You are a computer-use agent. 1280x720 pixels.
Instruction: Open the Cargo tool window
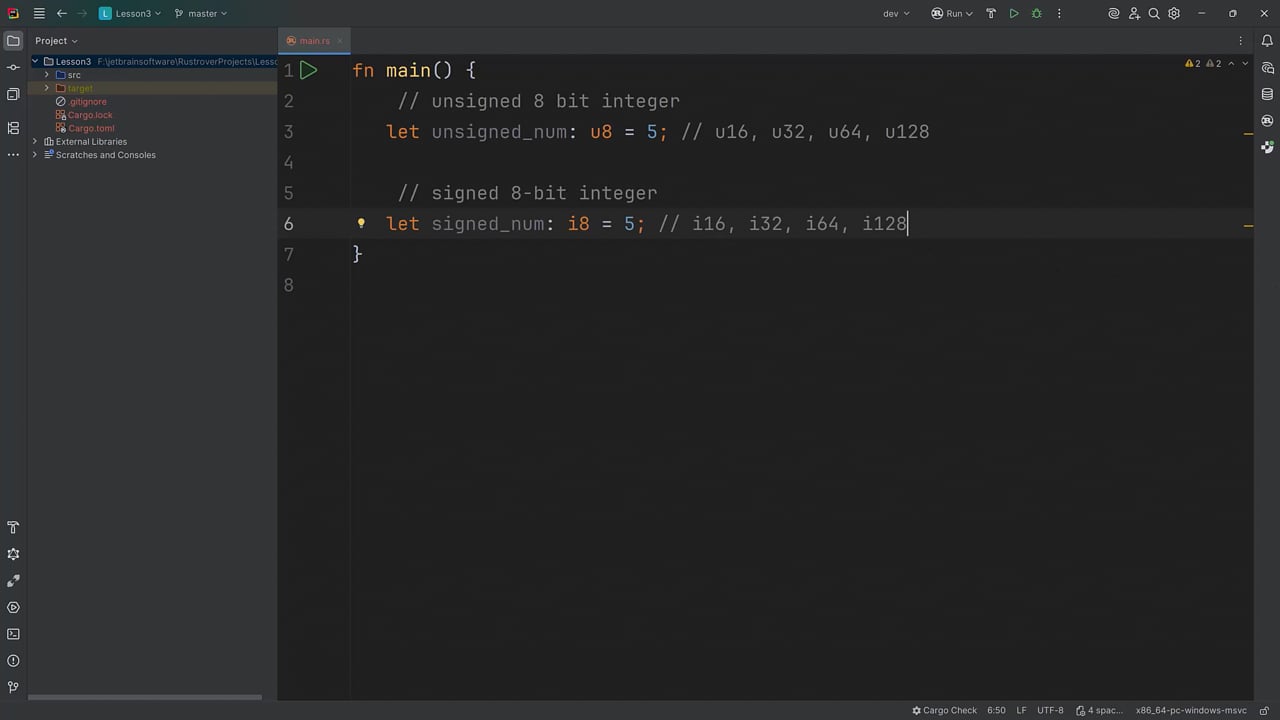pos(1267,120)
